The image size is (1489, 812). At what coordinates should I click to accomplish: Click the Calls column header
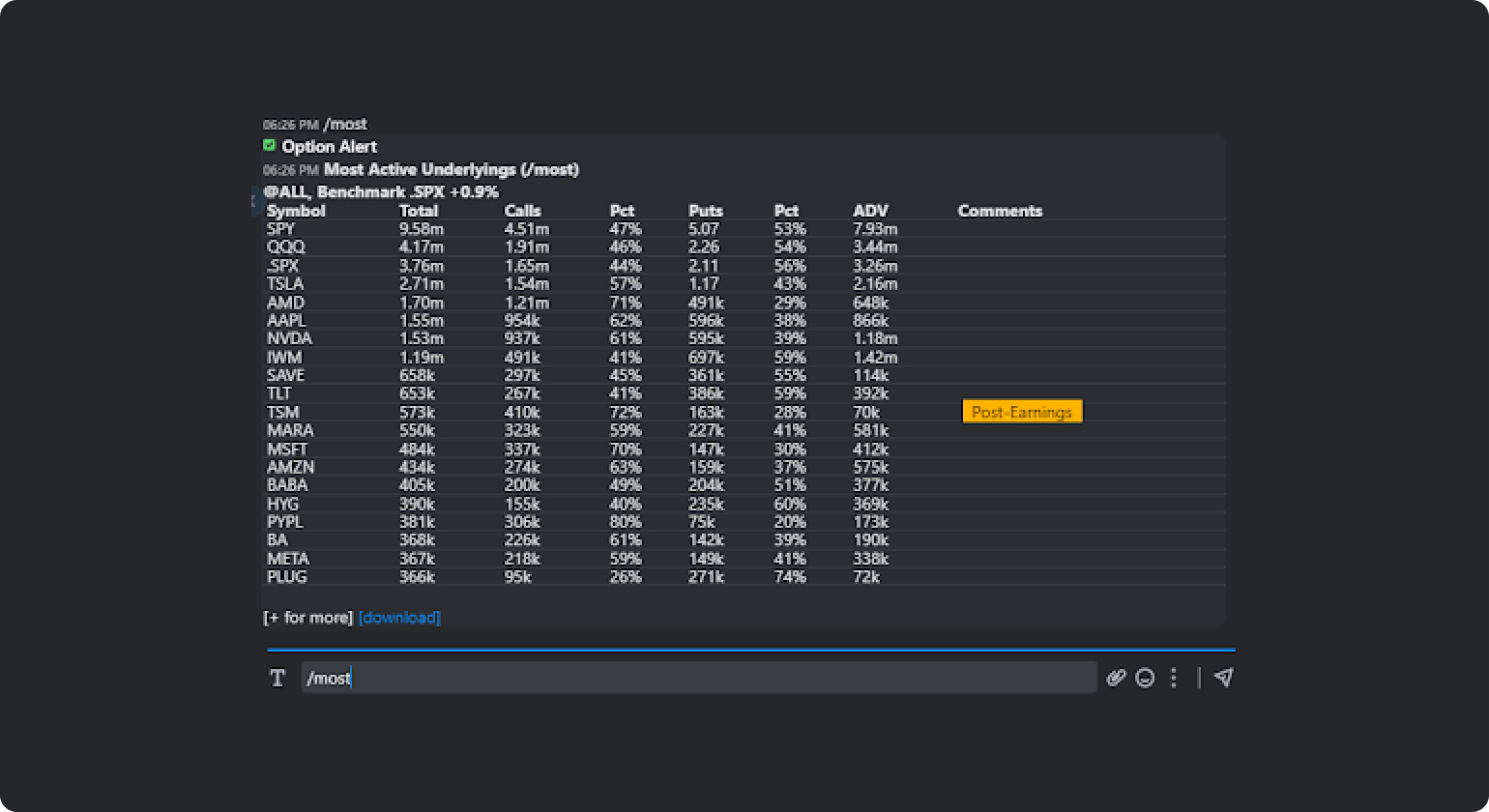(x=523, y=211)
